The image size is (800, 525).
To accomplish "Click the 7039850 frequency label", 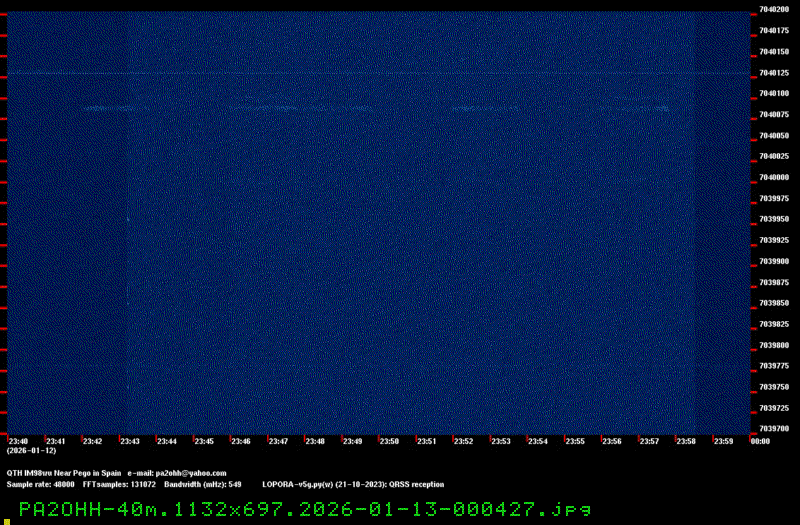I will [774, 303].
